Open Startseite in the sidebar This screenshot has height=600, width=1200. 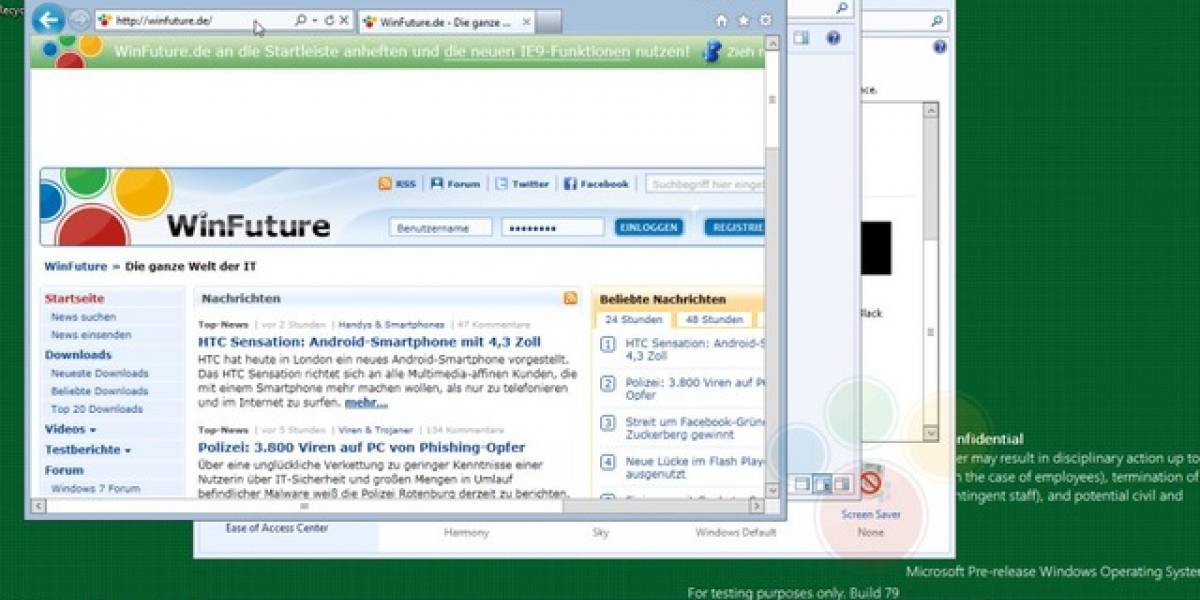[74, 298]
